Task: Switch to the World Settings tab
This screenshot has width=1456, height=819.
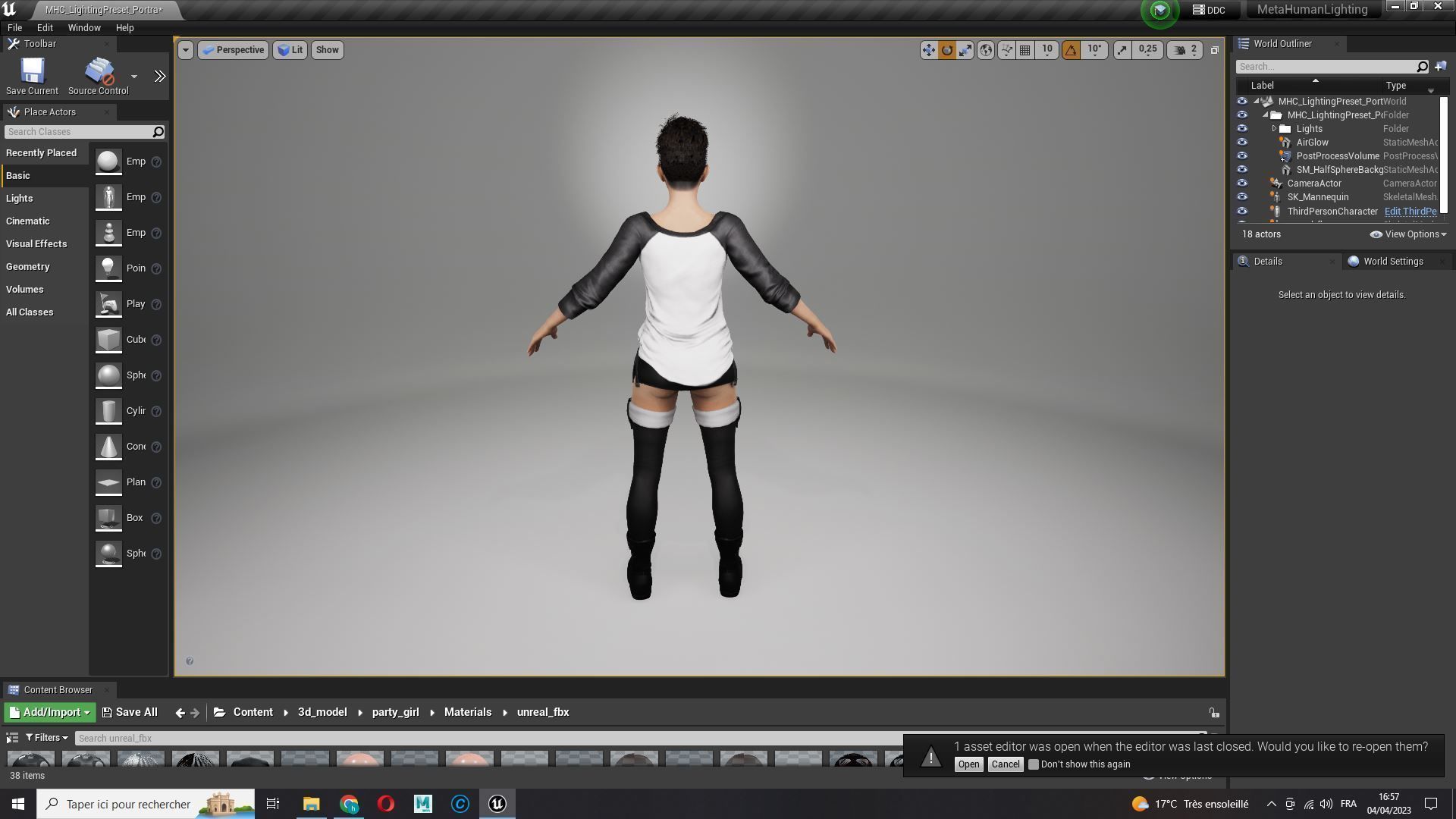Action: (1392, 262)
